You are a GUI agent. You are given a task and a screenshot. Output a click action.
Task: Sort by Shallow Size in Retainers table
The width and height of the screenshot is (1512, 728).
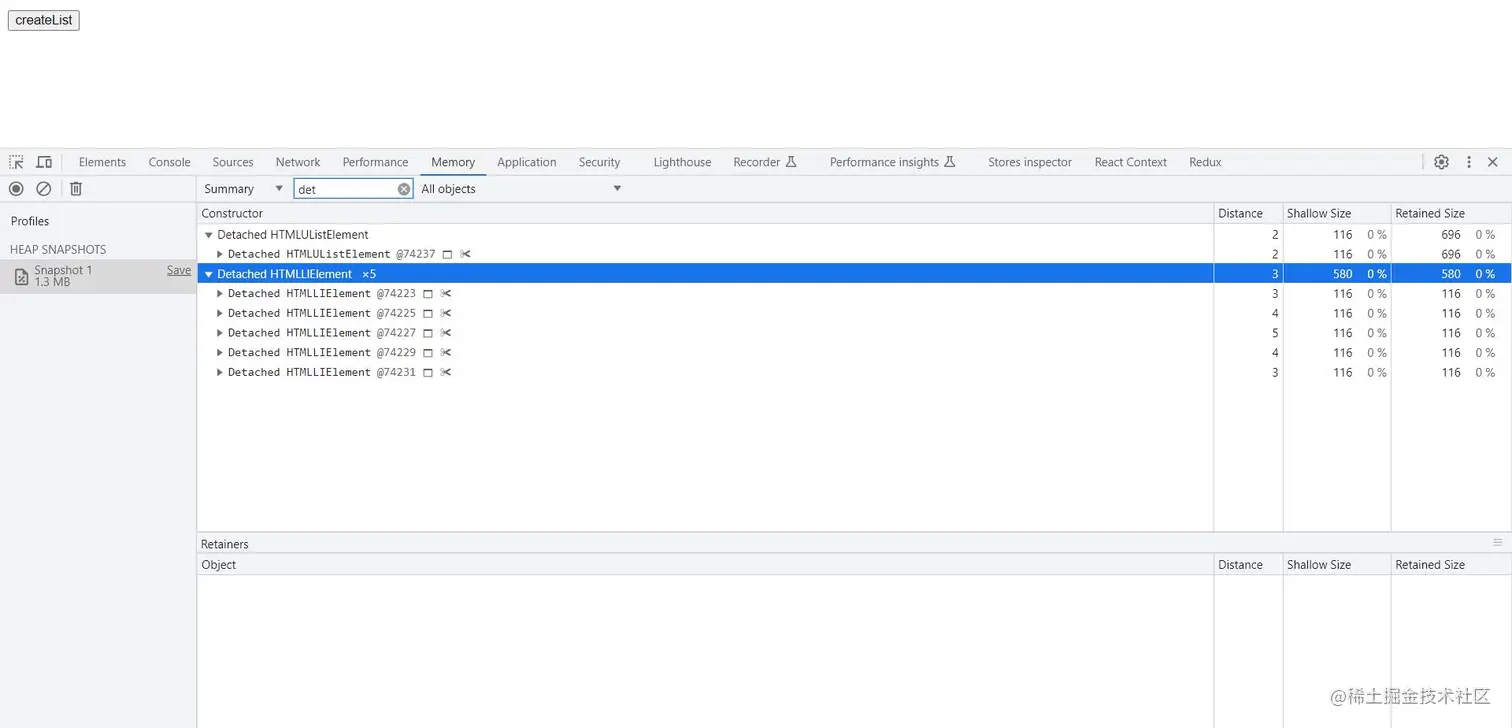pos(1337,565)
